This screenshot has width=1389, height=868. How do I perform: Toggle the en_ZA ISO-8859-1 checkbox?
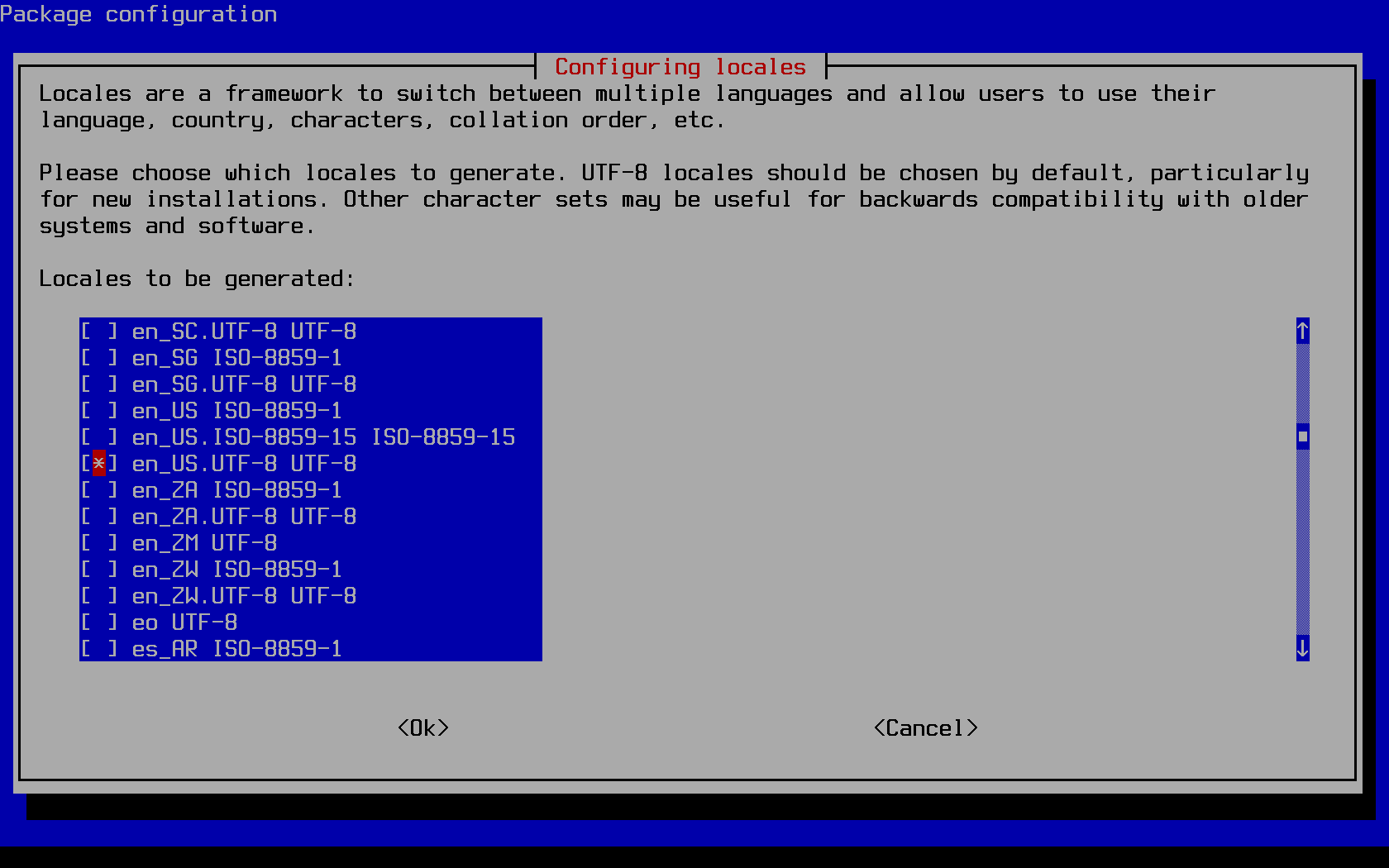pyautogui.click(x=99, y=489)
